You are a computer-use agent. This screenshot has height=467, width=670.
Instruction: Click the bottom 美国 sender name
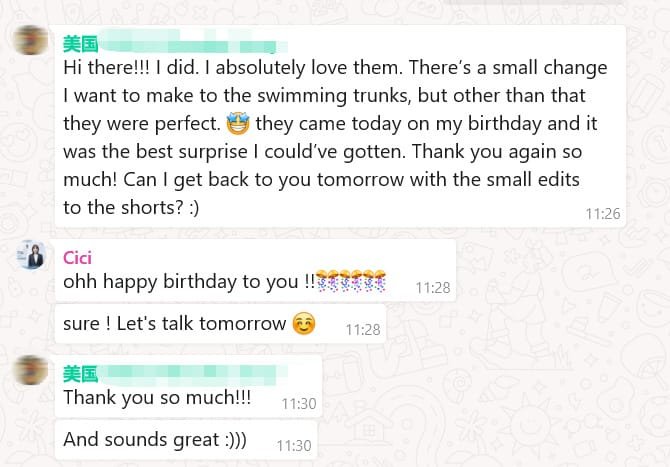(80, 374)
